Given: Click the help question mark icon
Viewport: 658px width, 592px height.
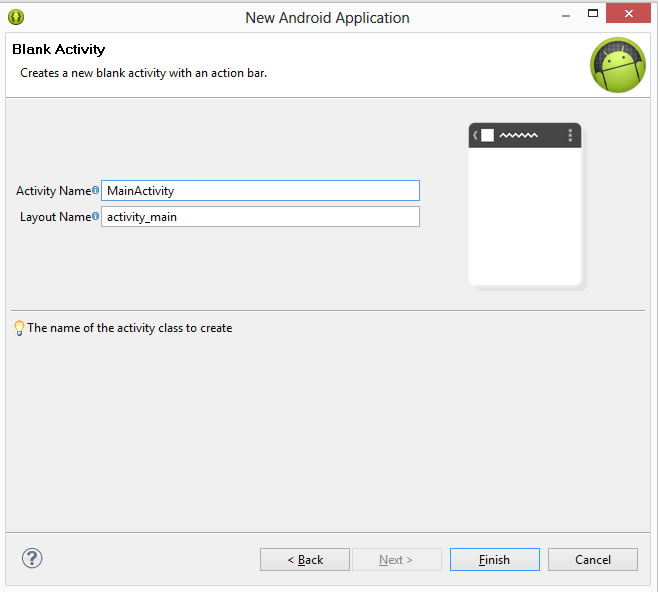Looking at the screenshot, I should coord(32,558).
